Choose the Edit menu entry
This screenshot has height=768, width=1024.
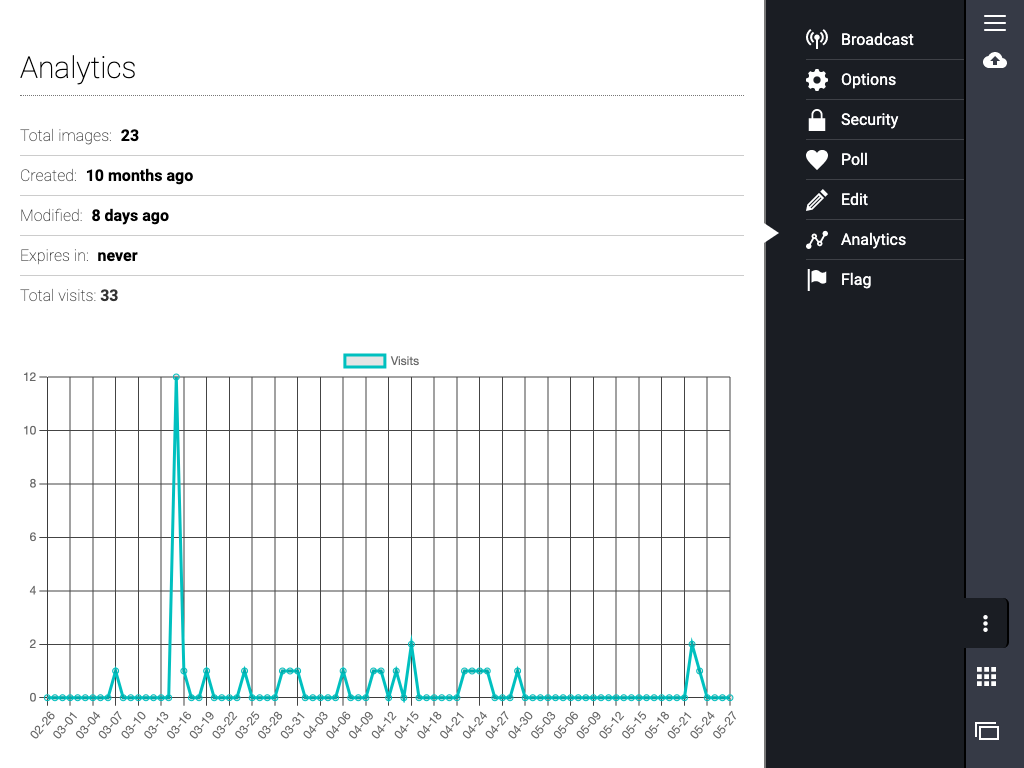click(884, 200)
